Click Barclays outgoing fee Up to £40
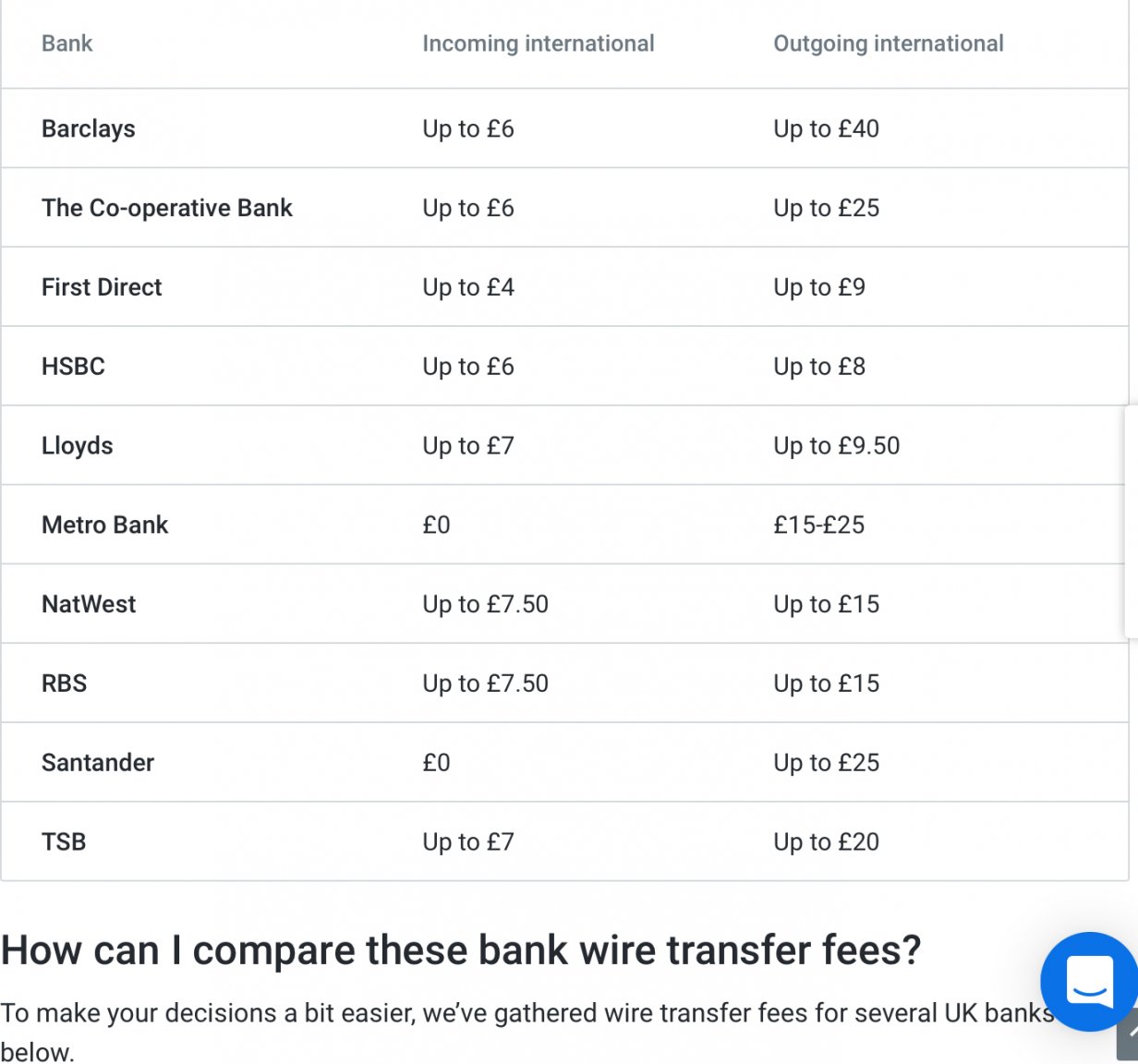Image resolution: width=1138 pixels, height=1064 pixels. tap(827, 128)
